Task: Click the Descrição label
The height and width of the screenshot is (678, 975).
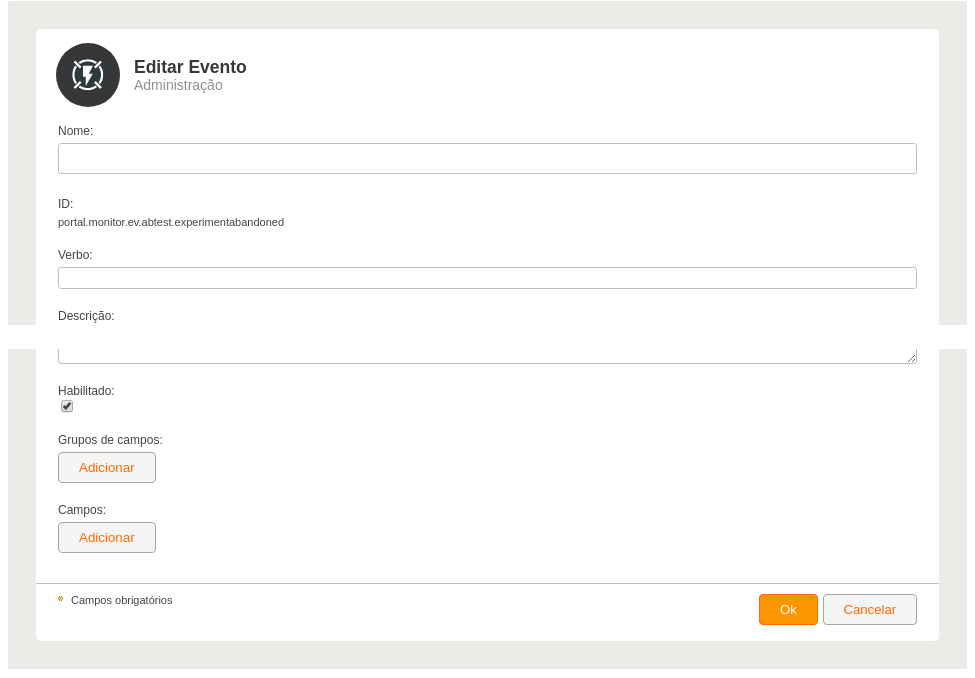Action: coord(86,316)
